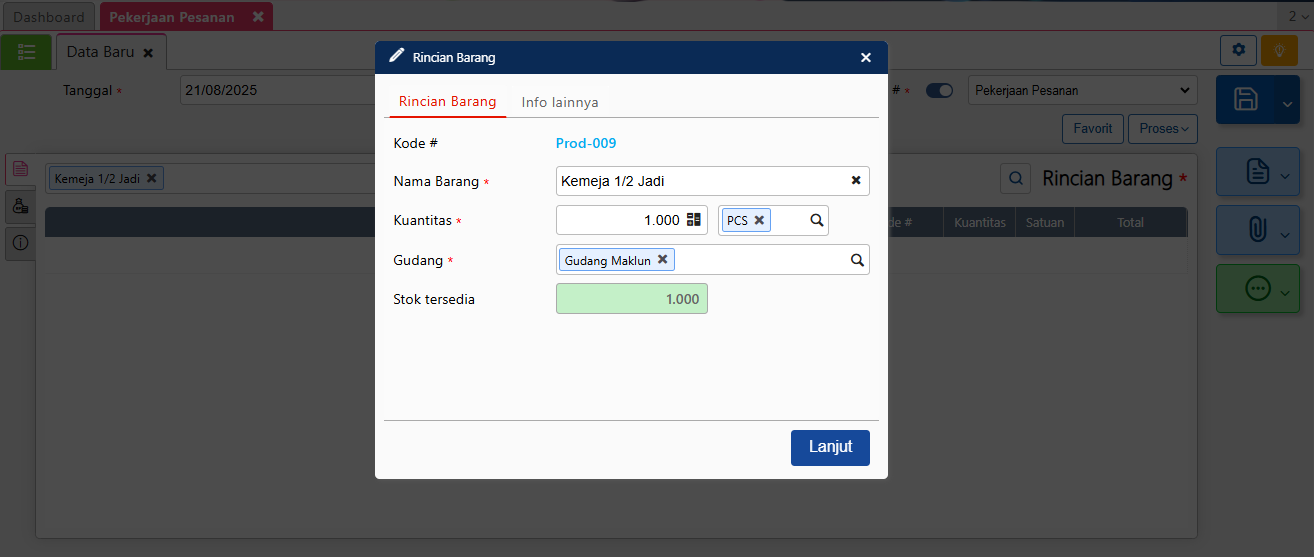
Task: Click the blue save disk icon
Action: [1246, 99]
